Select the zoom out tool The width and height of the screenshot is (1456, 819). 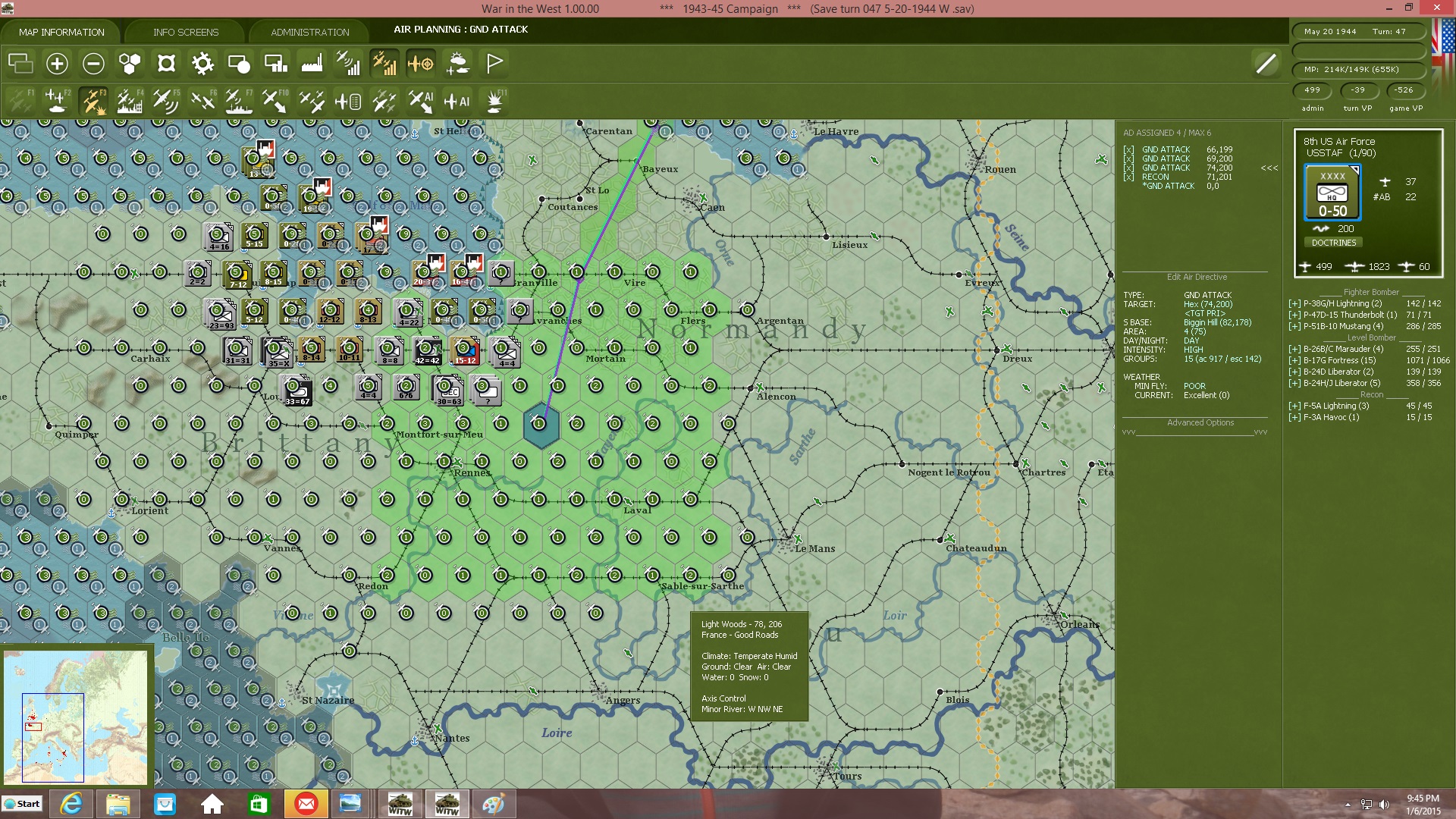[x=93, y=64]
